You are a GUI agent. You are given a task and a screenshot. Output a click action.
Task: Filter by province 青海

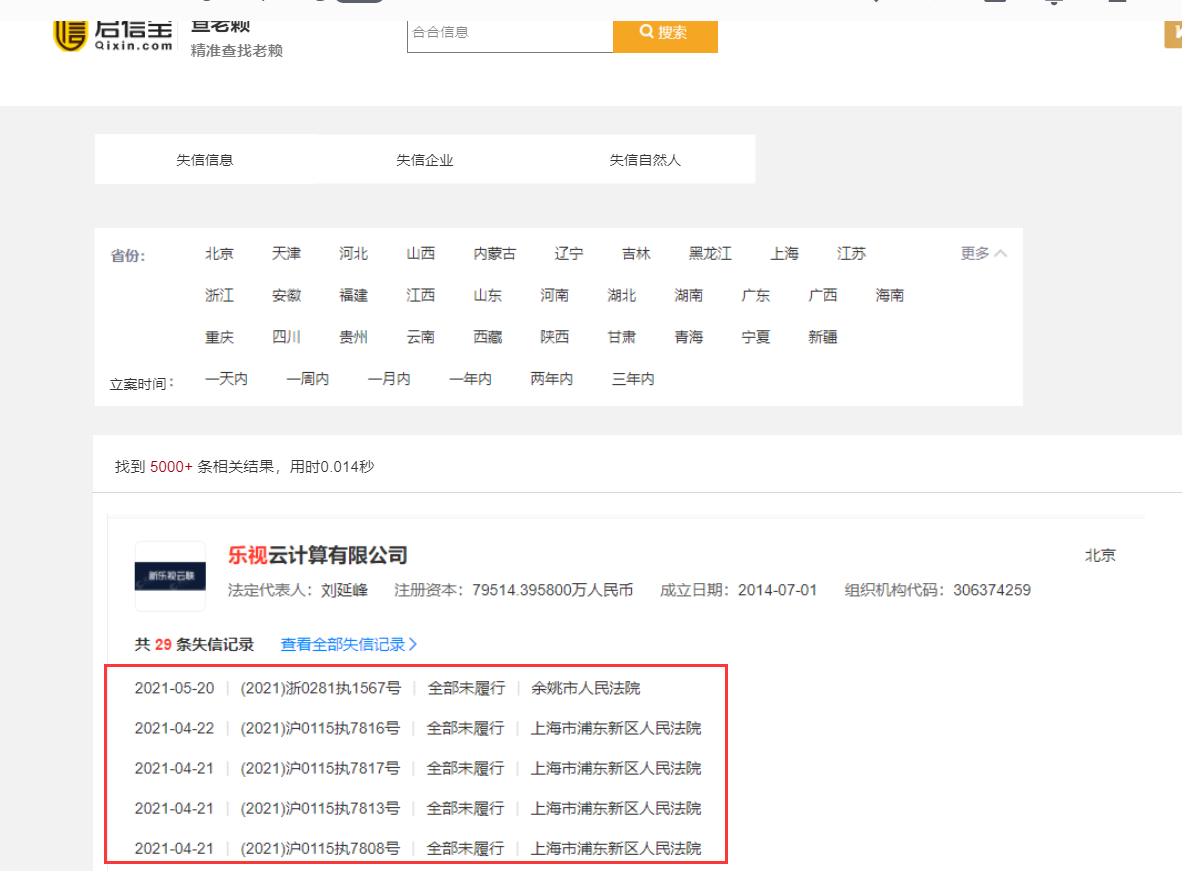(689, 337)
